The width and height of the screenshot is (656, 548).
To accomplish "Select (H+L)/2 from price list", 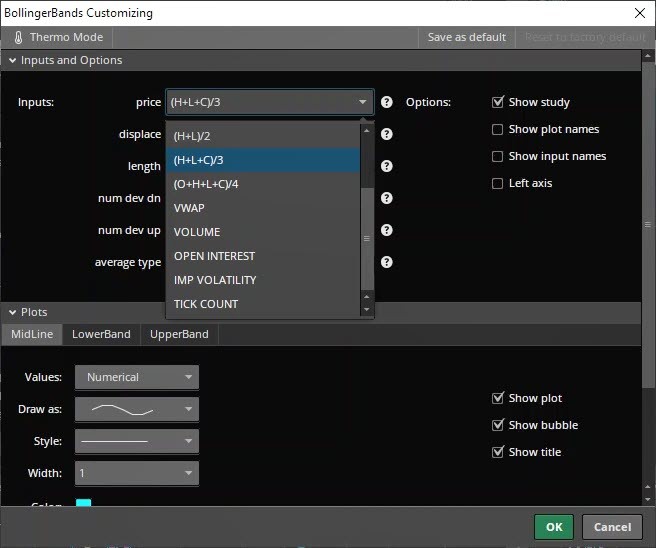I will [263, 136].
